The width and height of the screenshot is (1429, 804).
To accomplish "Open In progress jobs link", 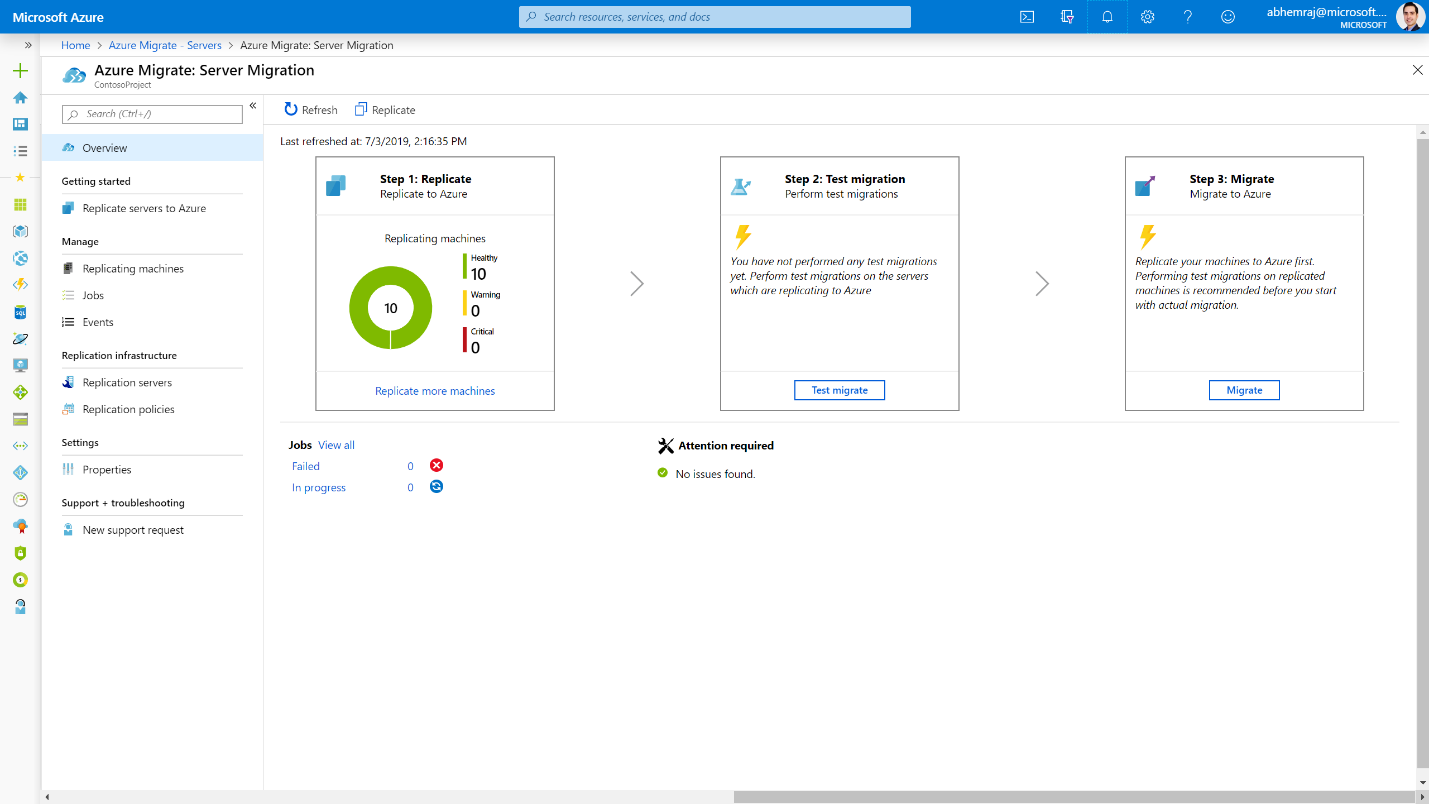I will 319,488.
